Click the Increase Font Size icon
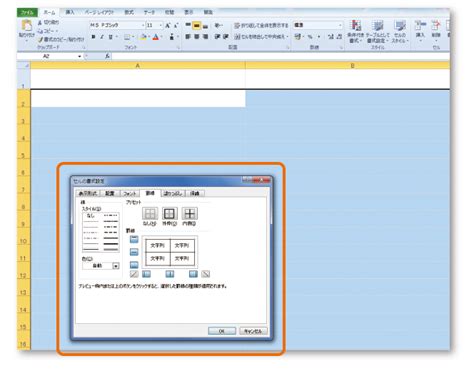This screenshot has height=371, width=474. click(x=168, y=25)
